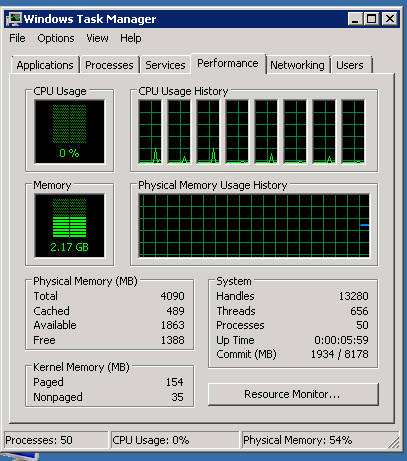407x461 pixels.
Task: Click the Free memory value 1388
Action: pos(172,340)
